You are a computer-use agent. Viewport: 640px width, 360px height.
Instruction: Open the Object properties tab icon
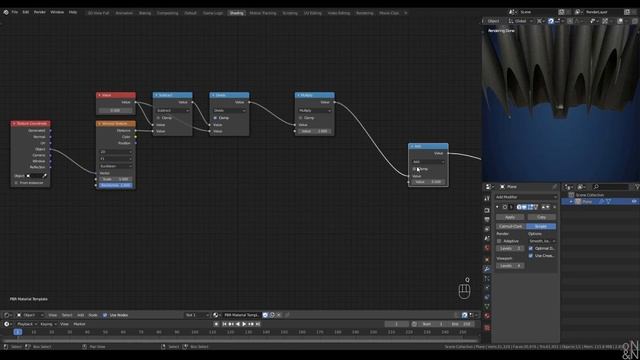click(x=487, y=260)
